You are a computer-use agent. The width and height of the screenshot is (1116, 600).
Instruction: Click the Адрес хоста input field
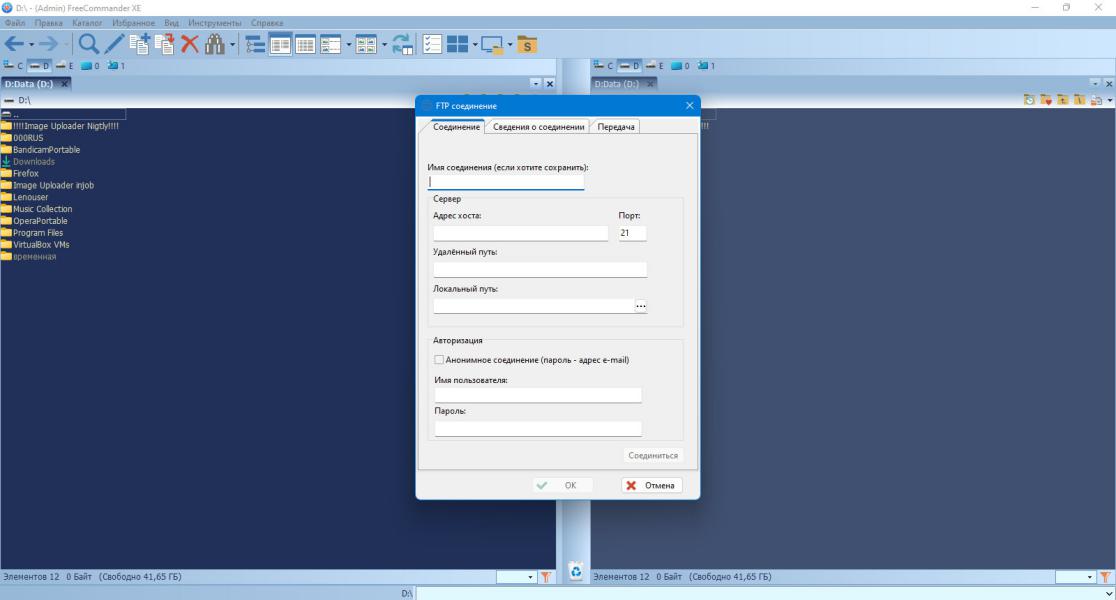(x=520, y=233)
